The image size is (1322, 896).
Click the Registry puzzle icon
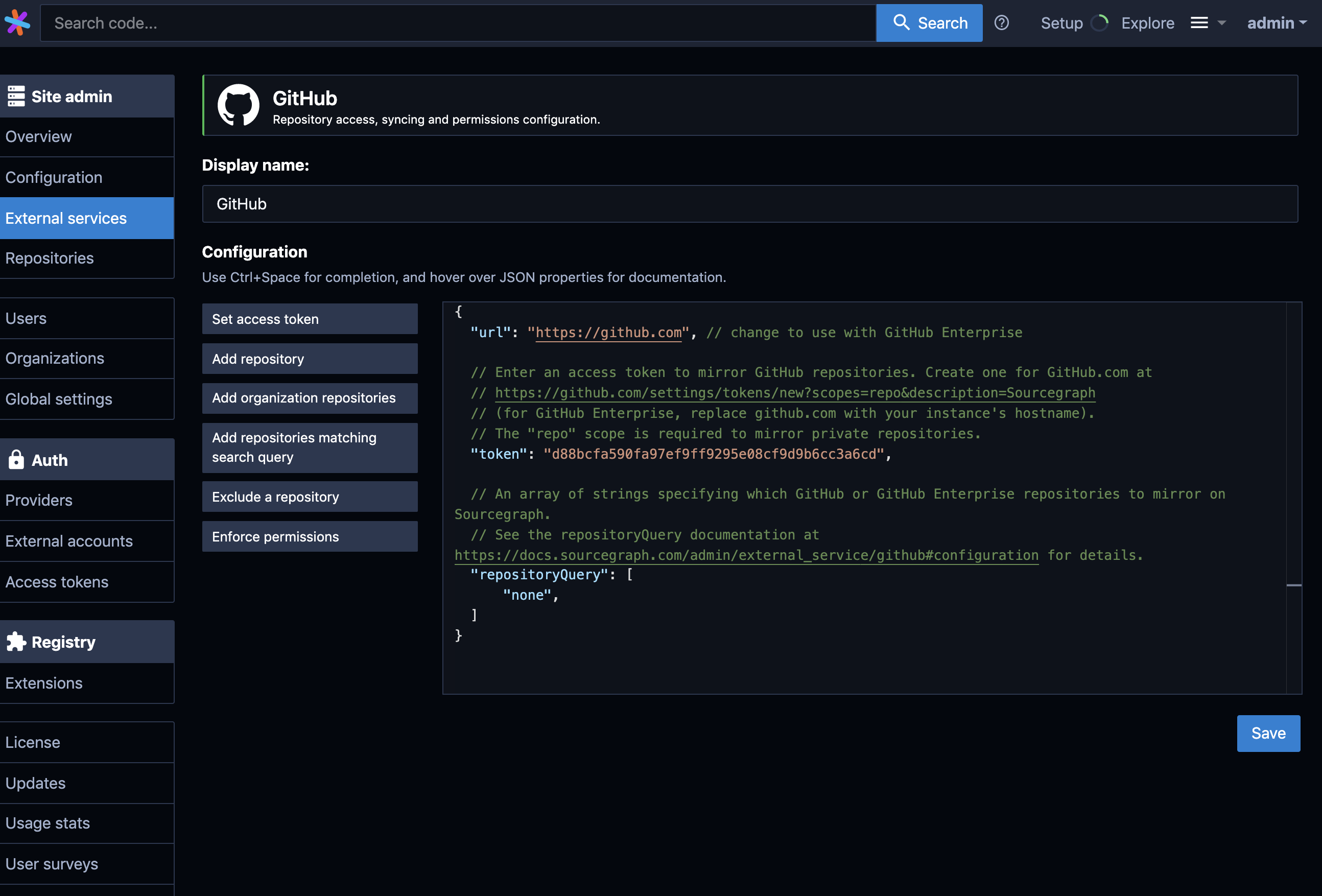(x=16, y=641)
